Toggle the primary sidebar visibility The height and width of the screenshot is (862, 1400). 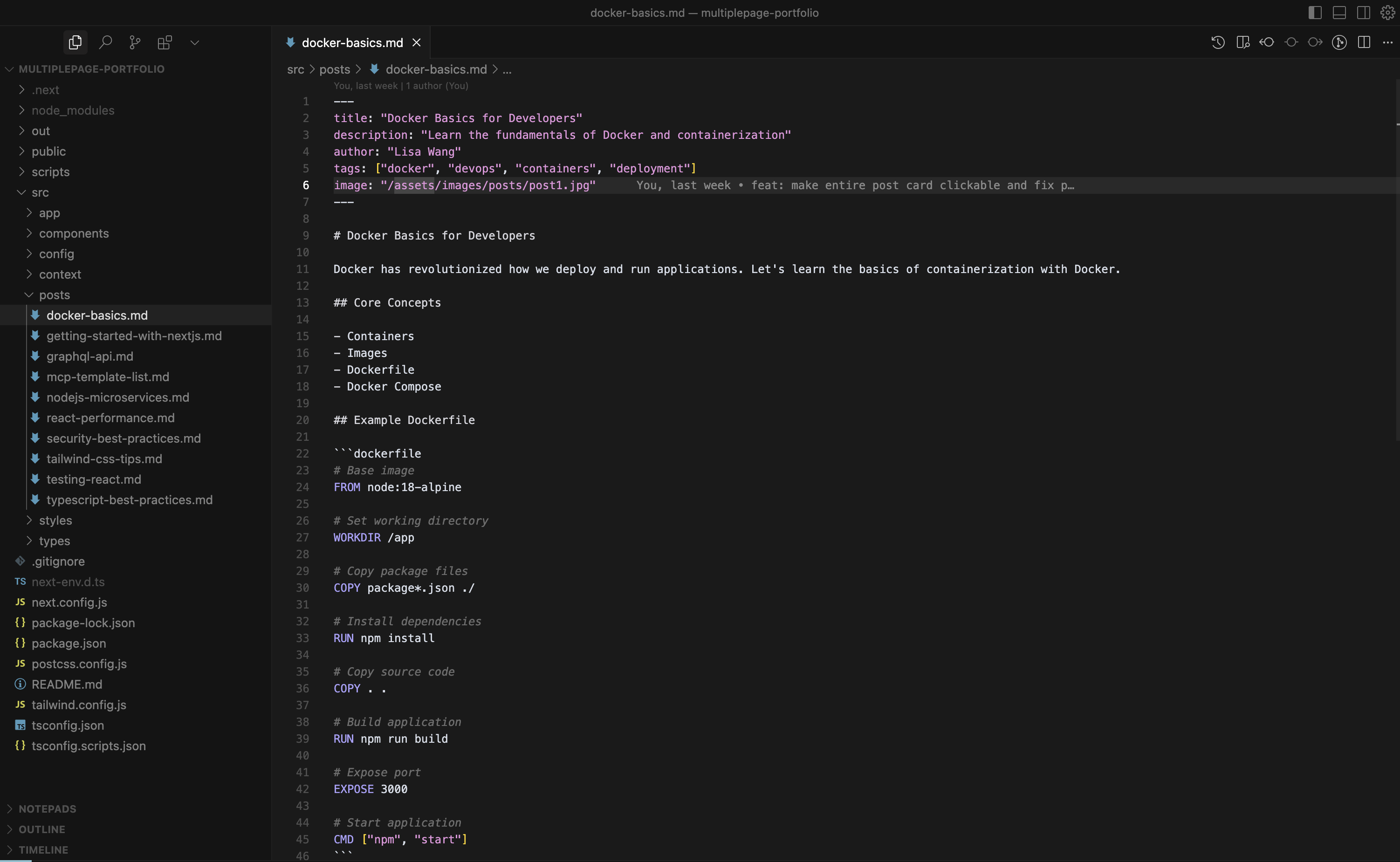point(1315,13)
